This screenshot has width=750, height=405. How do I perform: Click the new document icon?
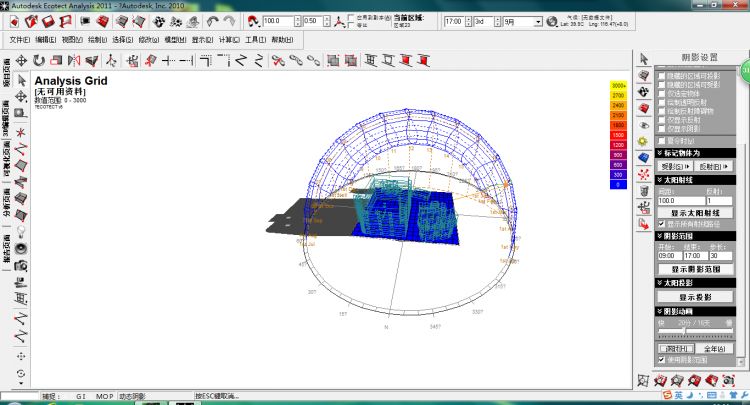point(16,21)
